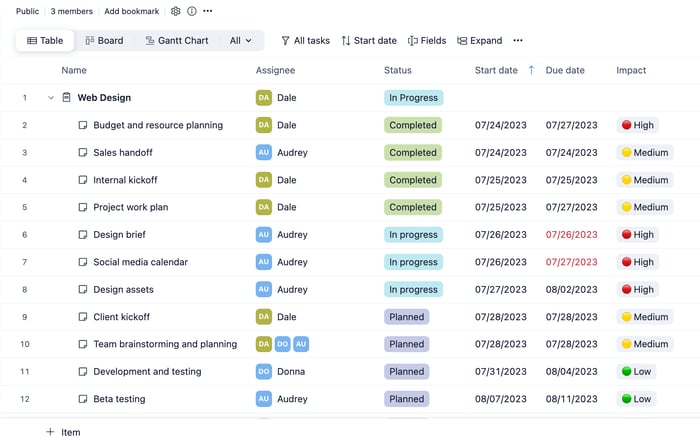Open the All views dropdown
The image size is (700, 446).
(241, 41)
